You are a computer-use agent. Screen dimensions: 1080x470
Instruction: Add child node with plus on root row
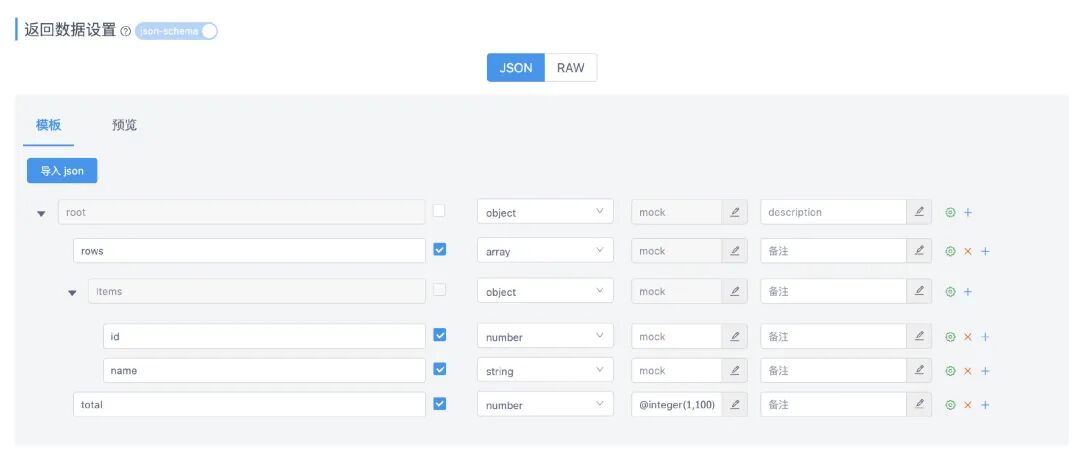[968, 212]
